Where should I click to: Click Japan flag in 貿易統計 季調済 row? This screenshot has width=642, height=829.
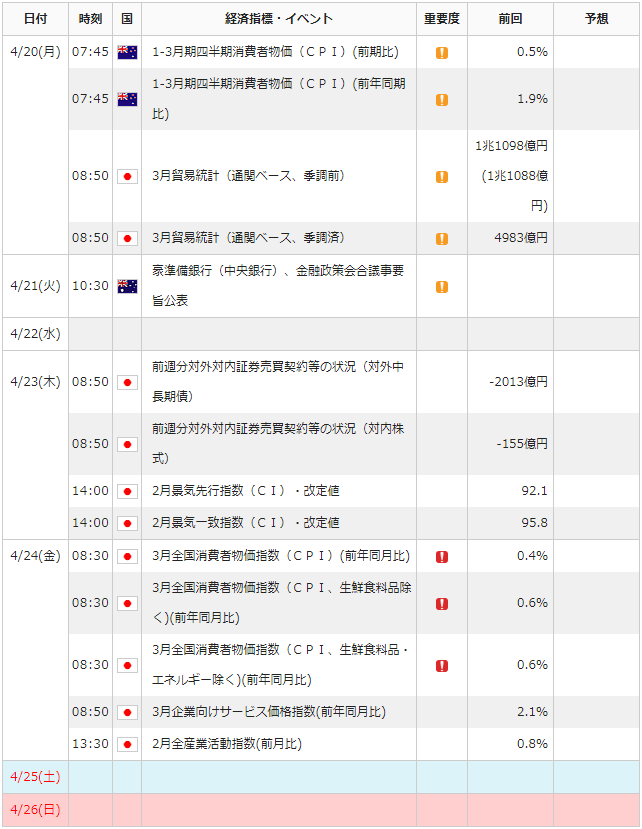click(x=127, y=238)
